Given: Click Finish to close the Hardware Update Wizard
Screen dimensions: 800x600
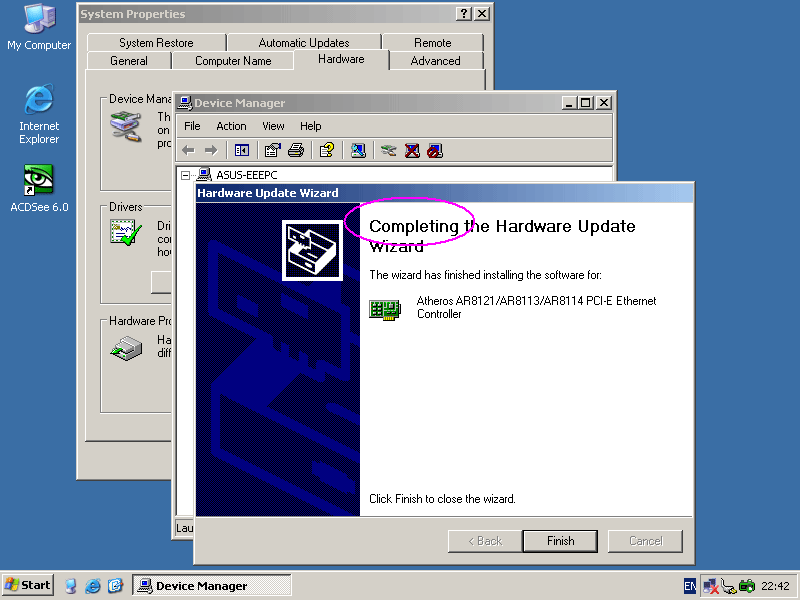Looking at the screenshot, I should (560, 541).
